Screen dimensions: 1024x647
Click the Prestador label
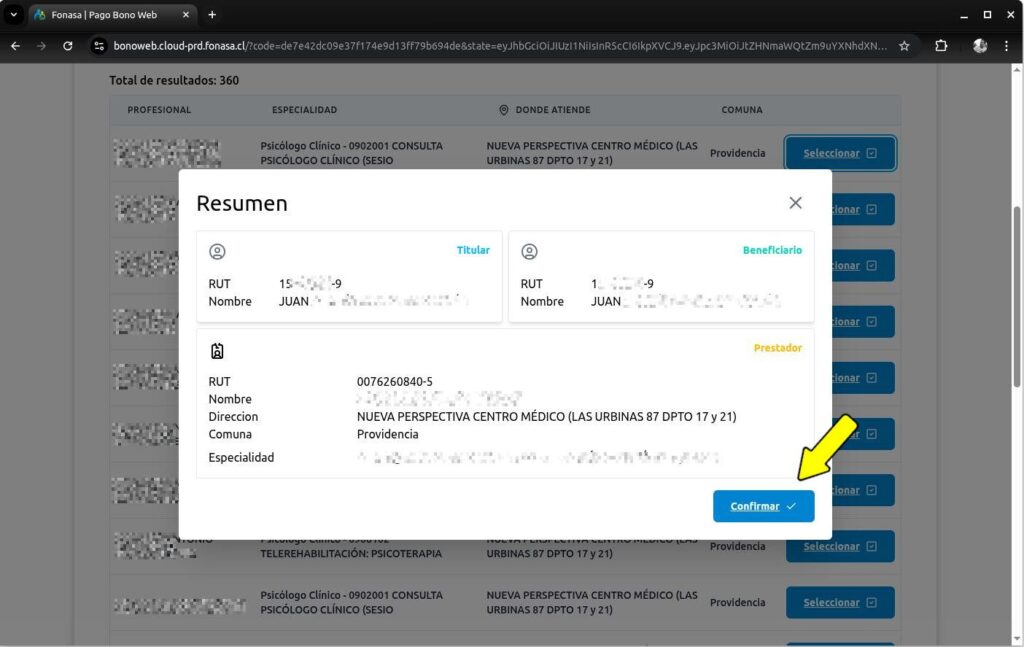coord(778,348)
